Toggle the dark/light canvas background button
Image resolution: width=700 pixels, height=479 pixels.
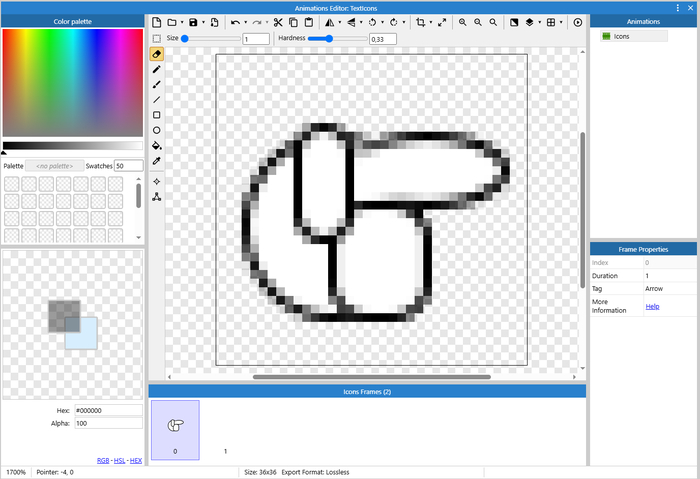513,22
